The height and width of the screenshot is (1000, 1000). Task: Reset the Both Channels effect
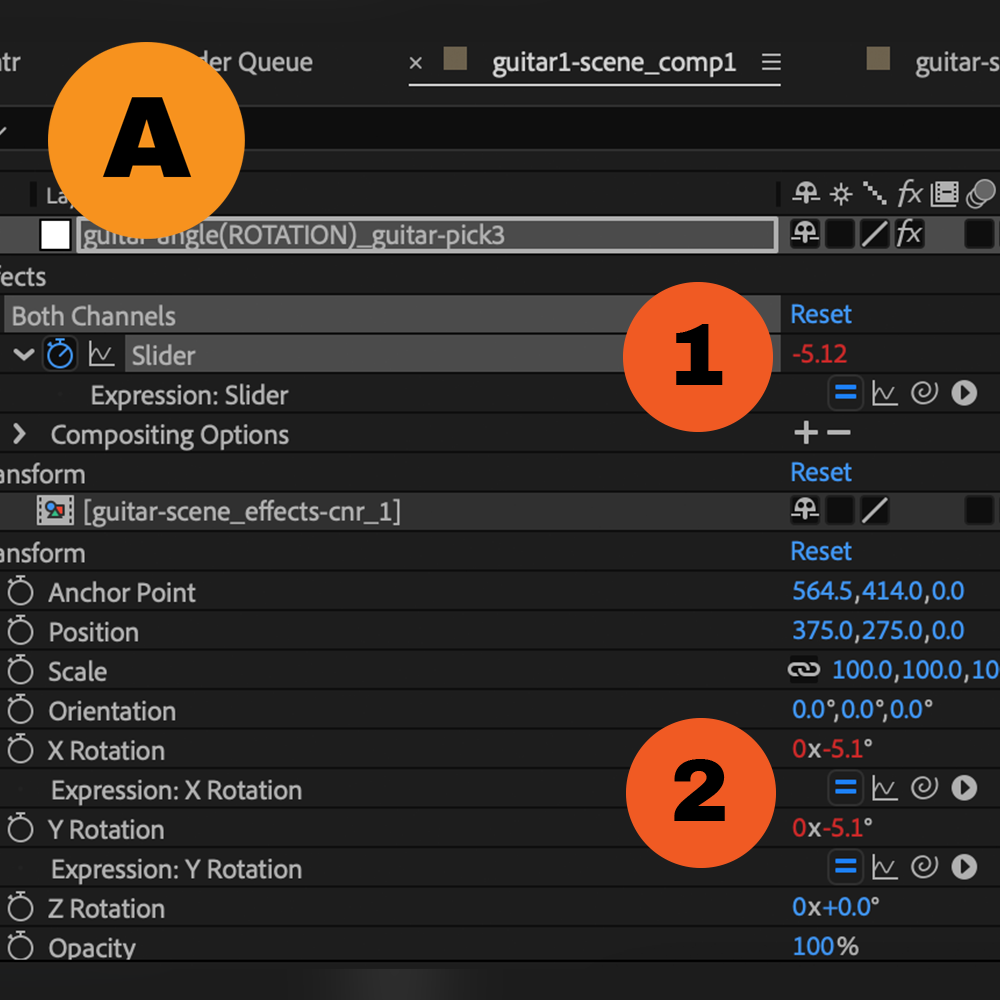pos(821,314)
